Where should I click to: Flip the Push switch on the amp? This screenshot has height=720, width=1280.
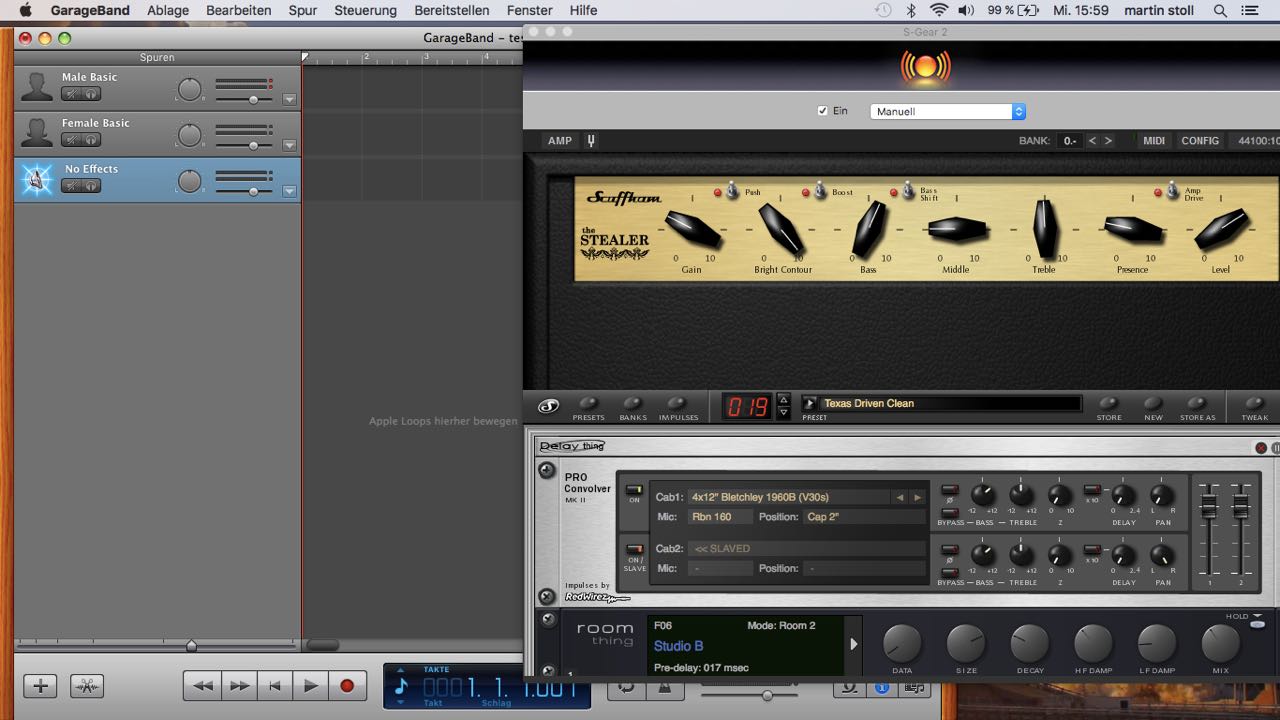coord(731,189)
